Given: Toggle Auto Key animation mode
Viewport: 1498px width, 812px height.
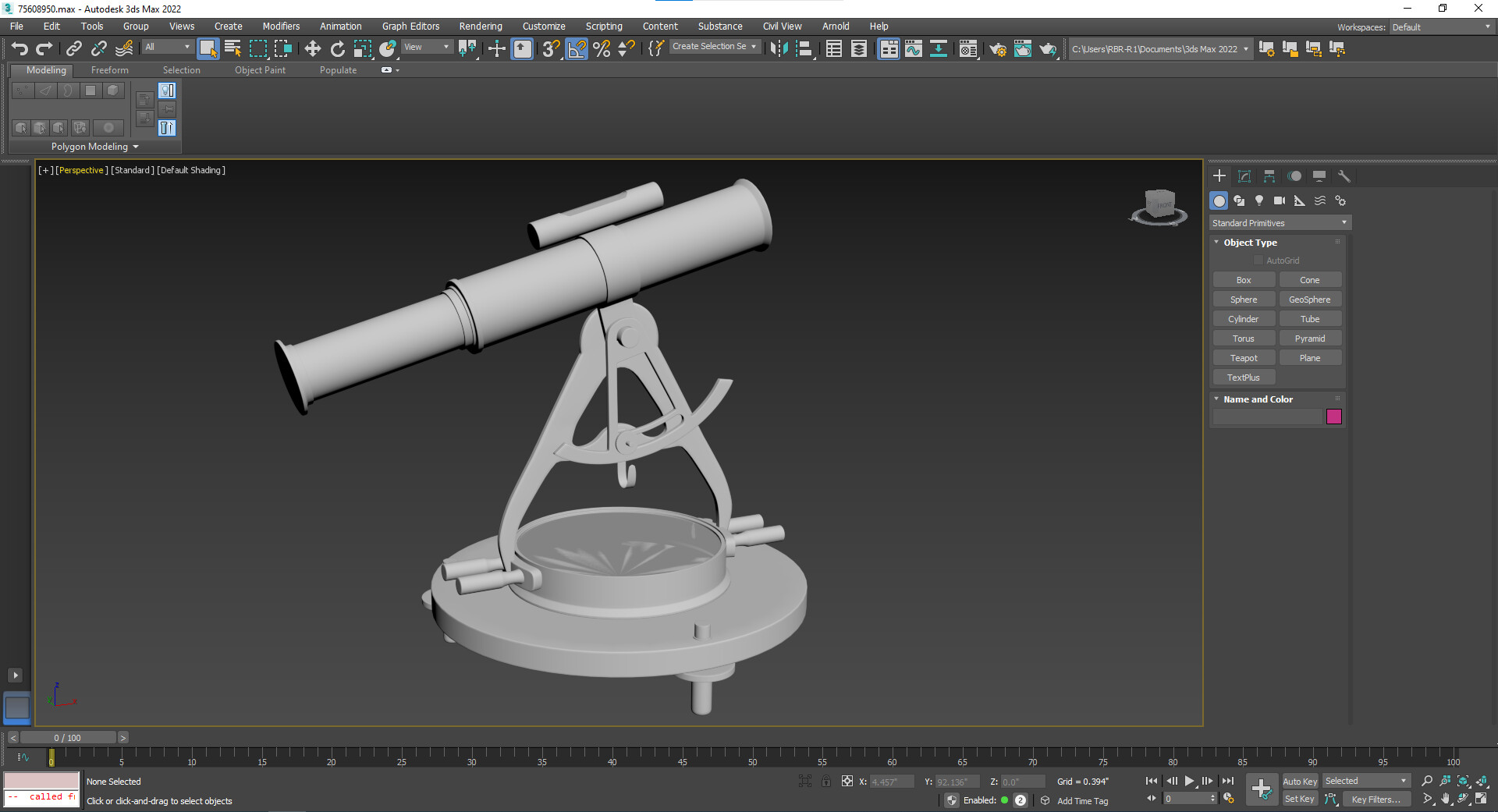Looking at the screenshot, I should 1300,781.
